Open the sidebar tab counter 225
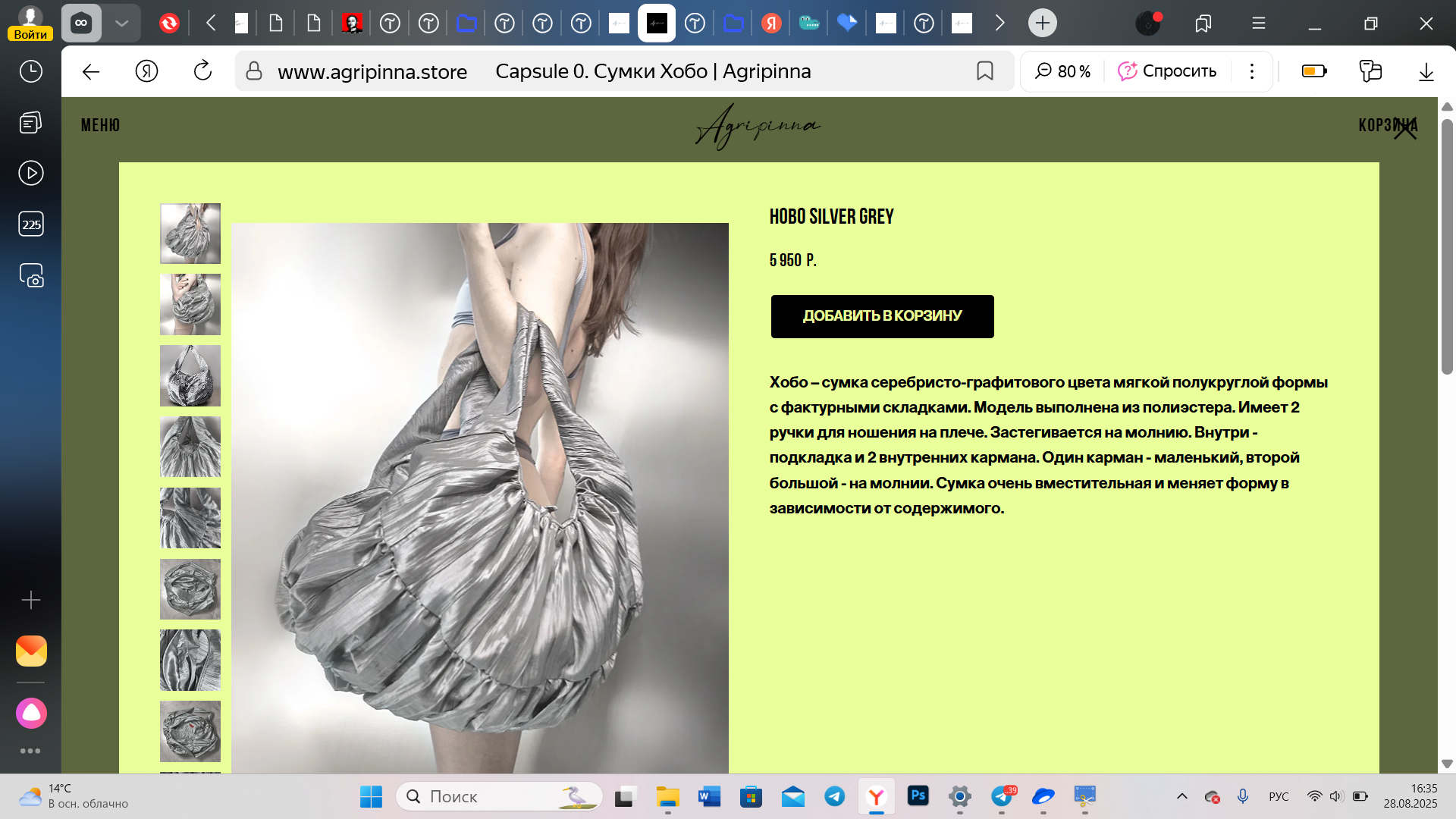 click(x=30, y=224)
